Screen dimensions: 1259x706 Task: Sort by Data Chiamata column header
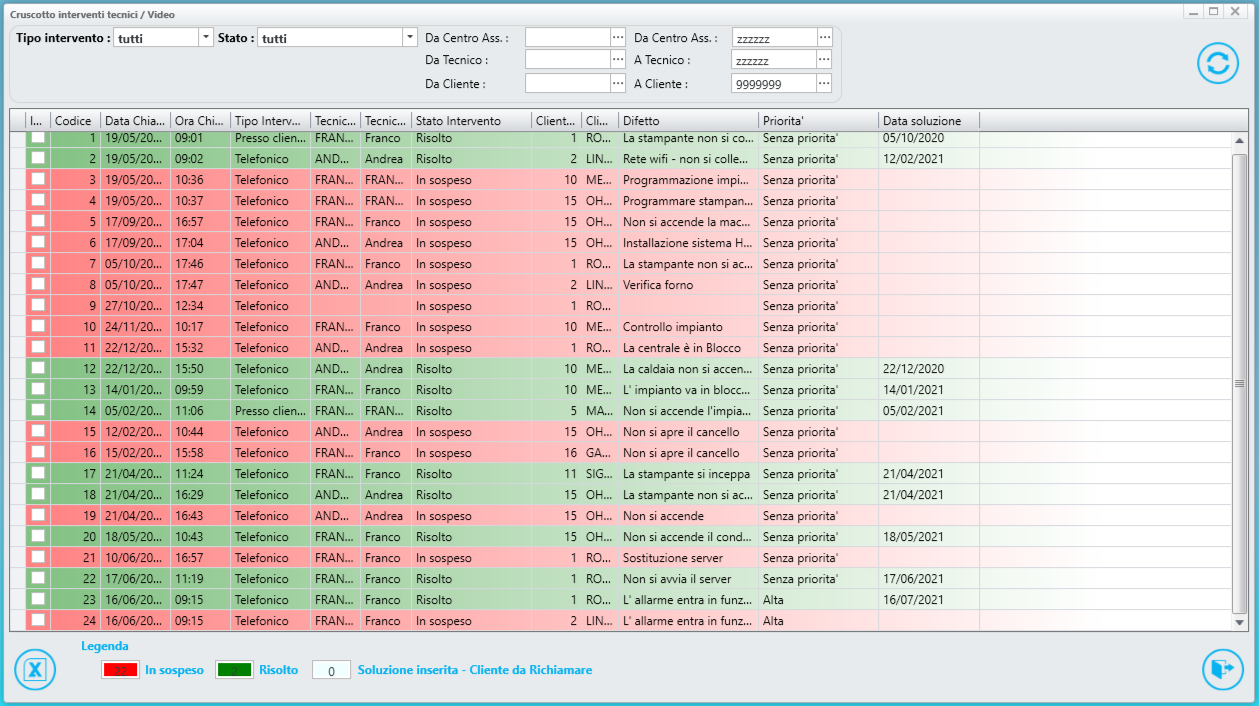click(x=135, y=120)
